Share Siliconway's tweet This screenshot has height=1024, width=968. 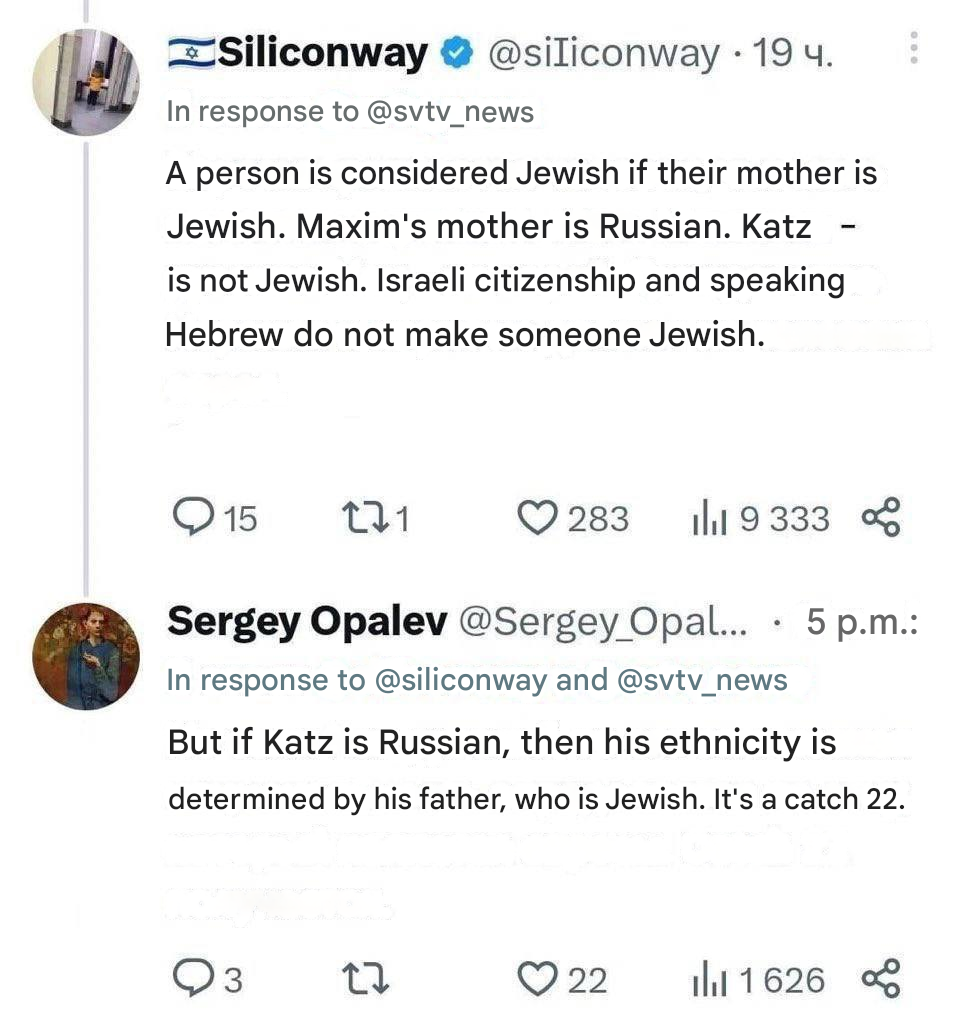881,517
